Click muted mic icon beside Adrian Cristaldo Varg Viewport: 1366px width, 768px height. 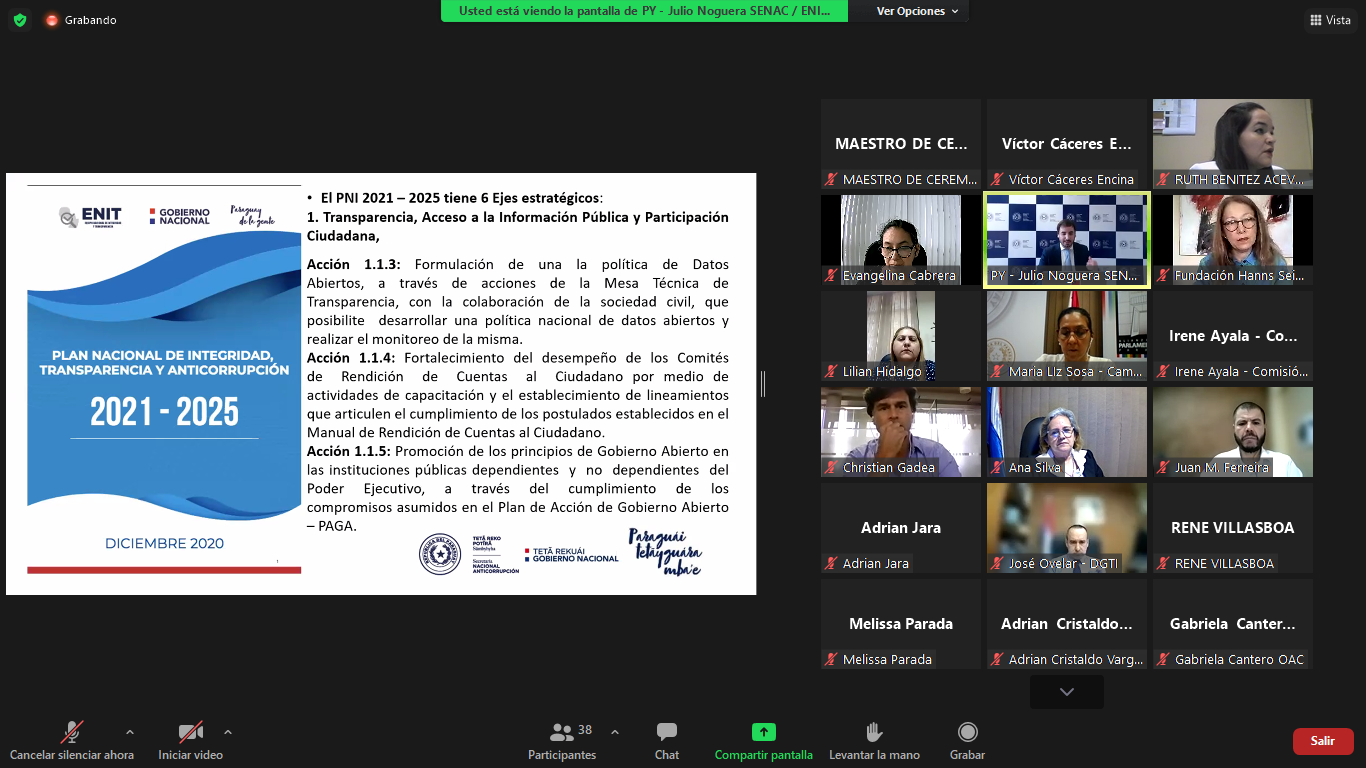997,660
